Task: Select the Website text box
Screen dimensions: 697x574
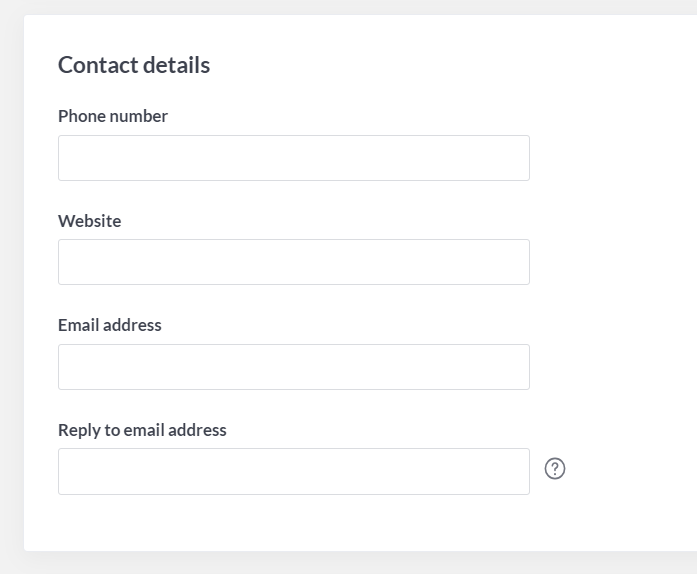Action: (294, 262)
